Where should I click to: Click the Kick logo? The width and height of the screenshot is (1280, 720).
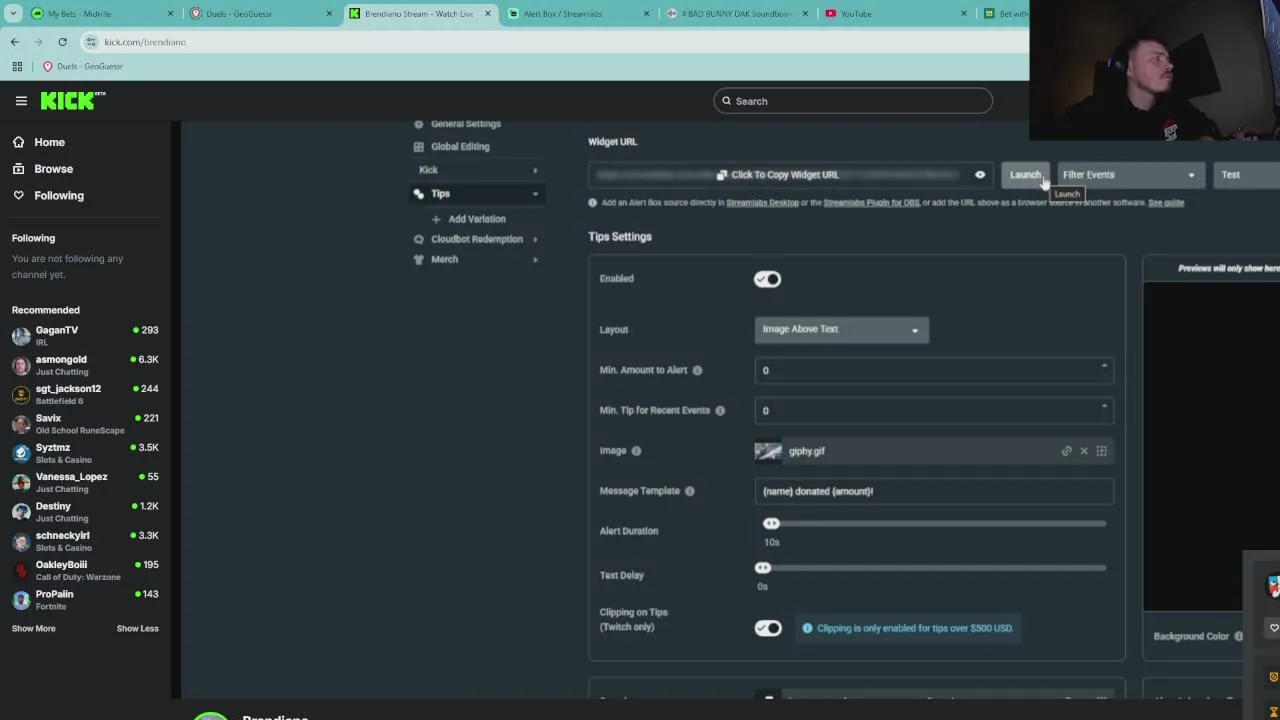pyautogui.click(x=72, y=100)
